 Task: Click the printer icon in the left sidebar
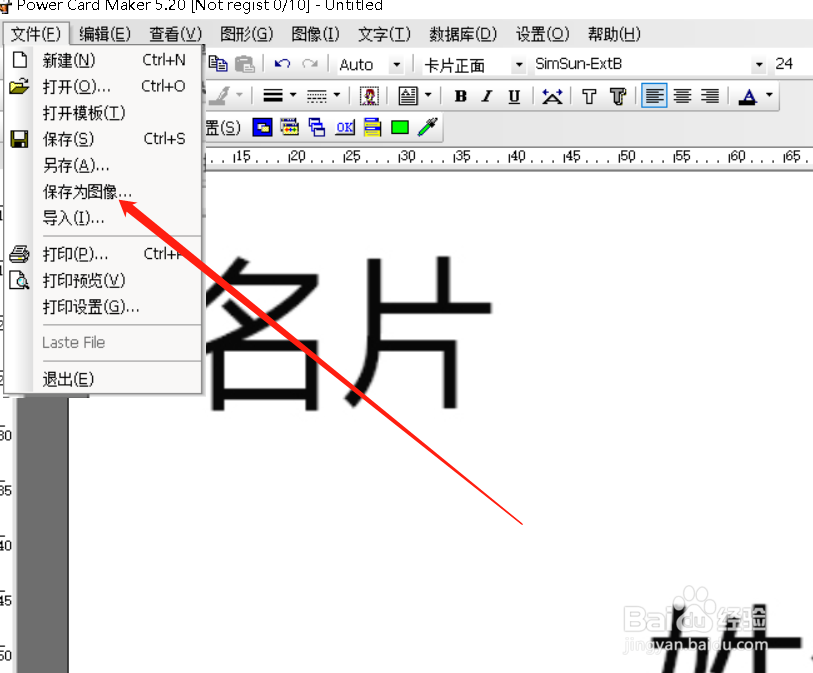(18, 253)
